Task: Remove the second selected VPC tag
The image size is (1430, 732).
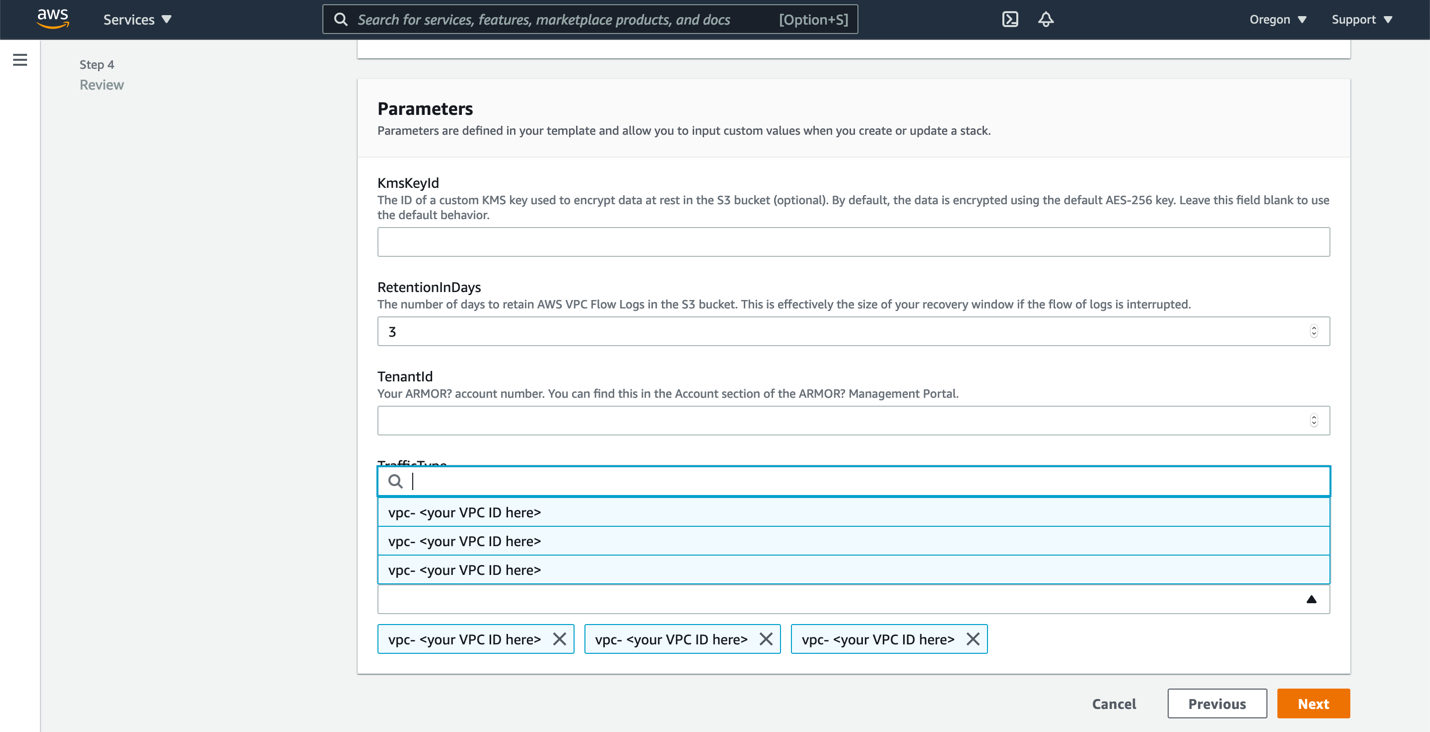Action: (x=766, y=639)
